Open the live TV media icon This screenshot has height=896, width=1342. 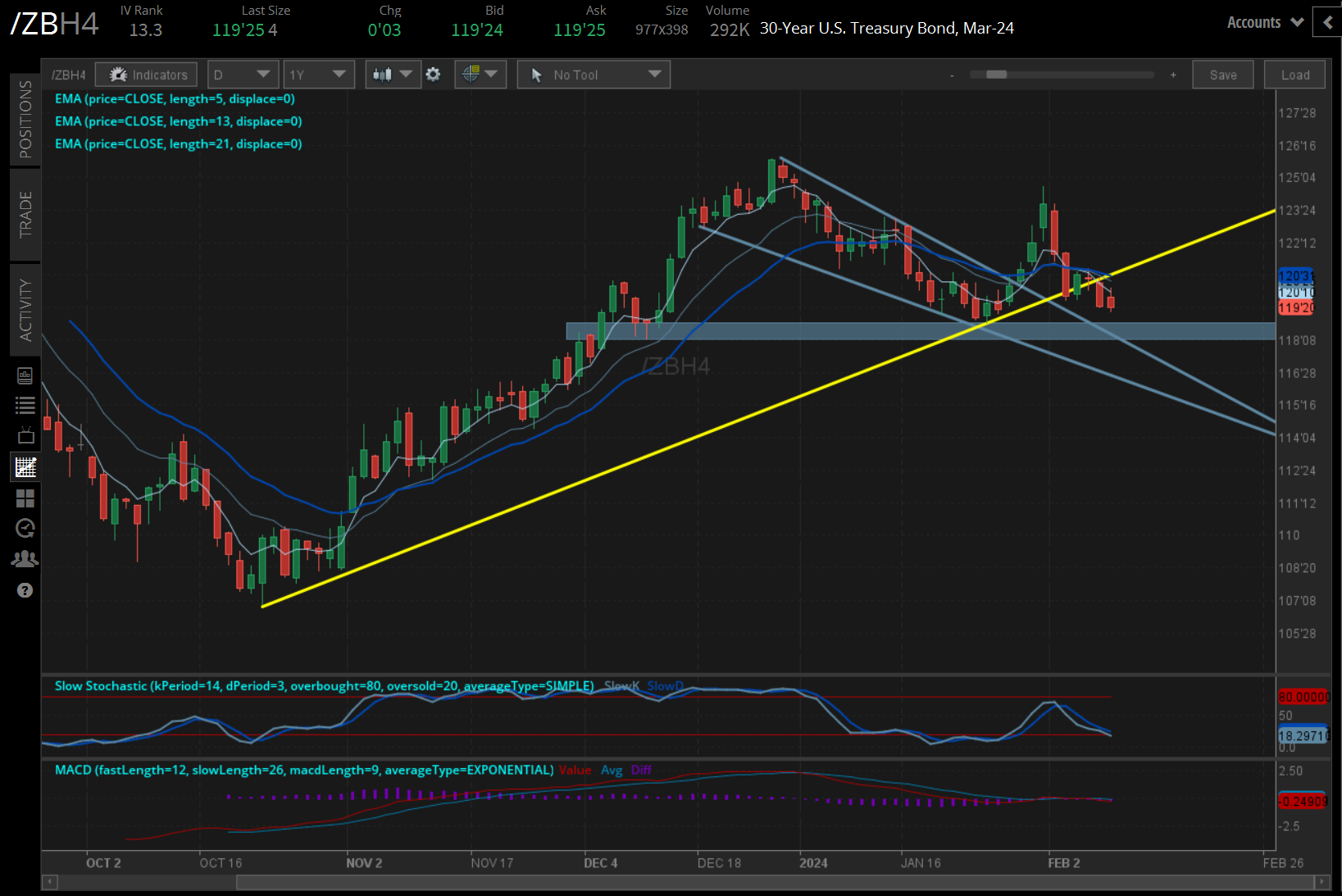pyautogui.click(x=25, y=435)
